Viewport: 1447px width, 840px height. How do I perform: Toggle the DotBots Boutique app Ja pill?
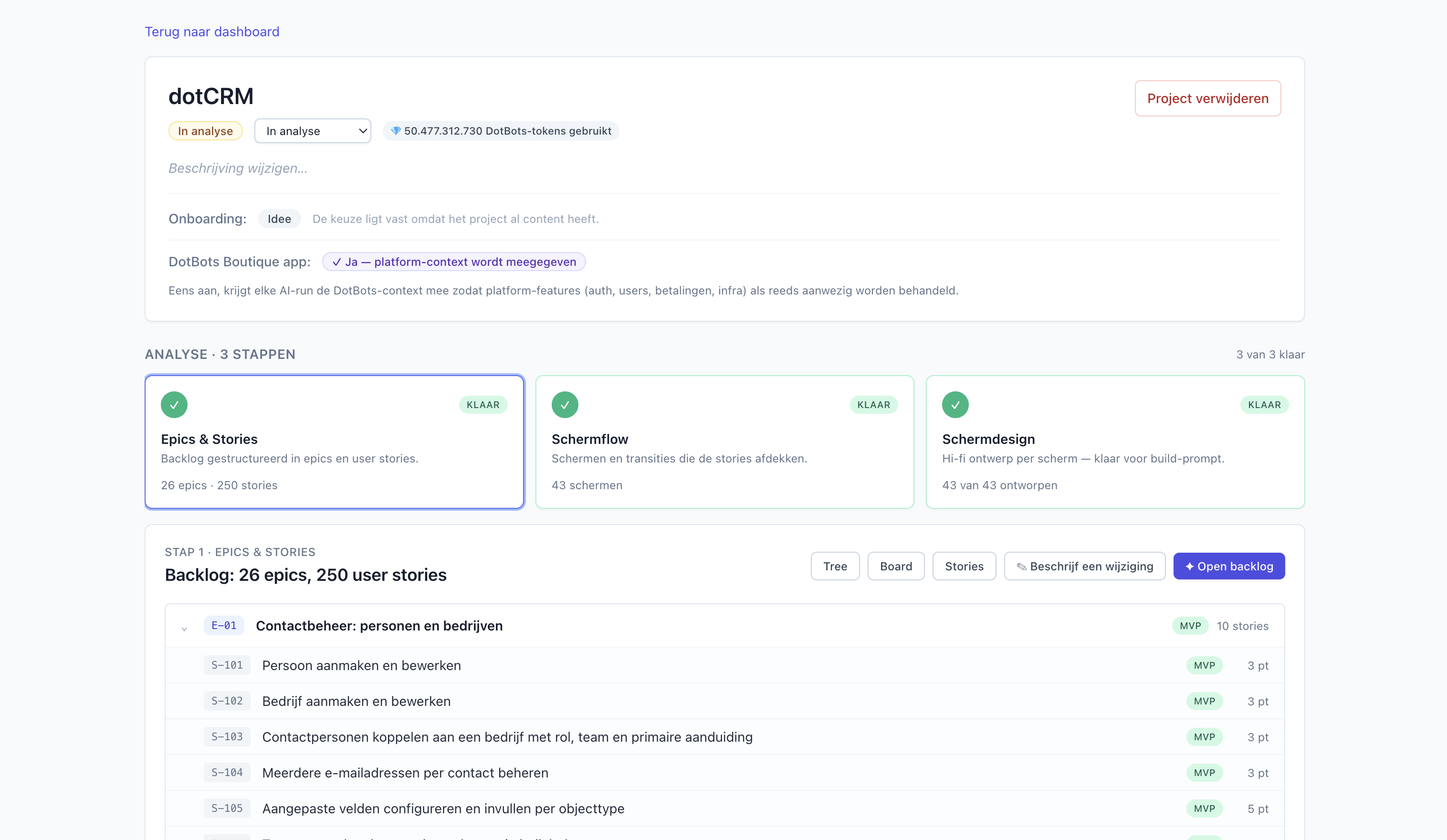(x=454, y=262)
